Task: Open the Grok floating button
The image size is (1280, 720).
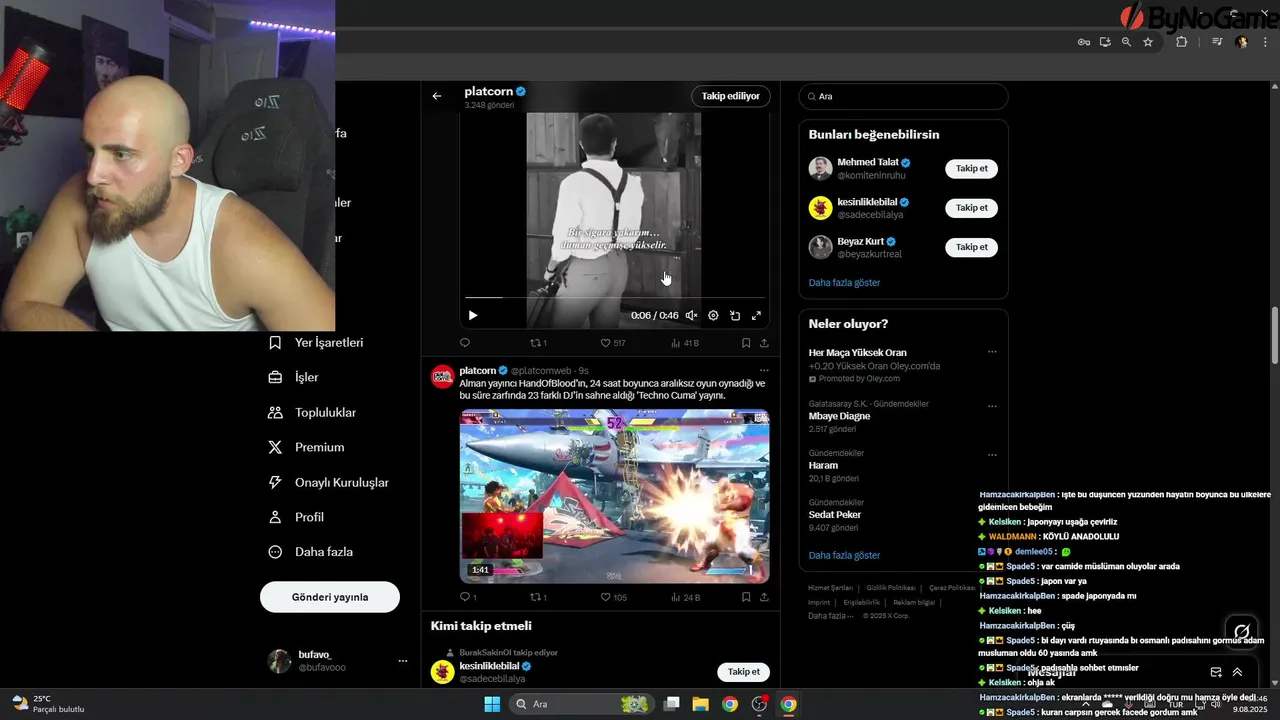Action: coord(1241,631)
